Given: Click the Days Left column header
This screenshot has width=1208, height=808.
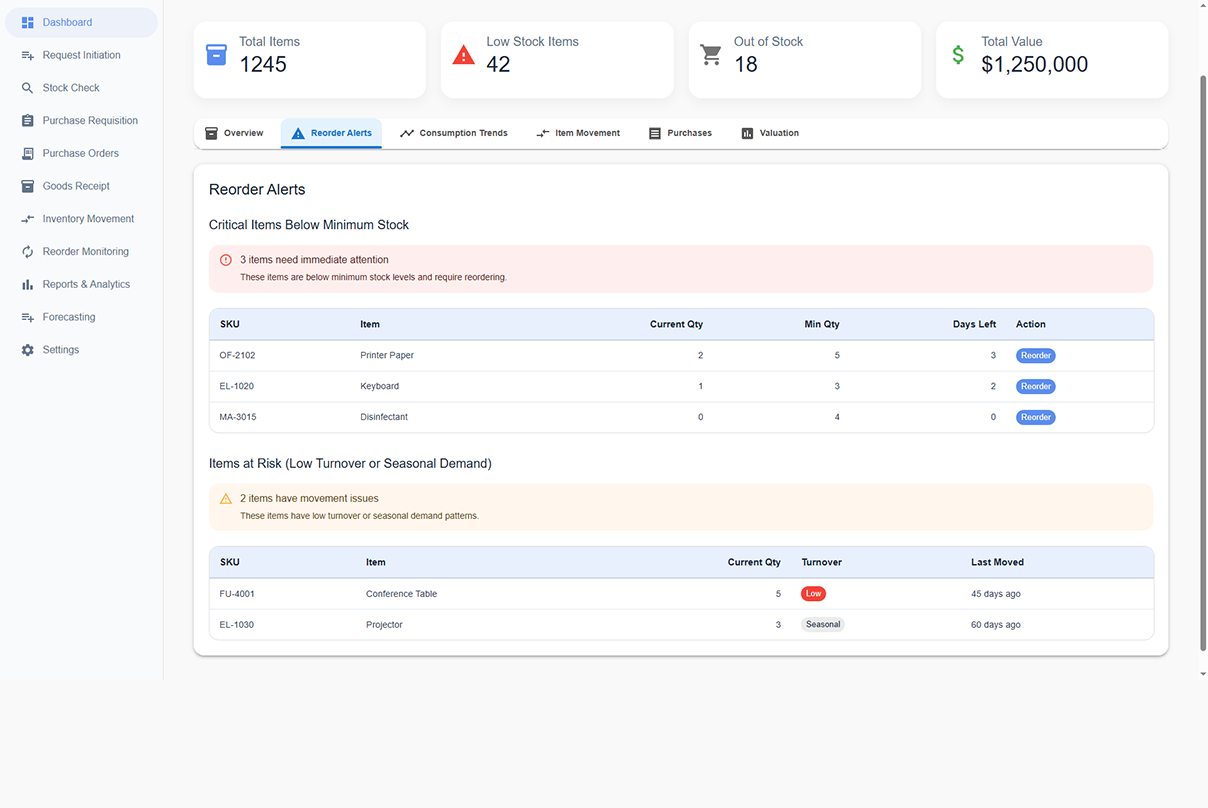Looking at the screenshot, I should pos(974,324).
